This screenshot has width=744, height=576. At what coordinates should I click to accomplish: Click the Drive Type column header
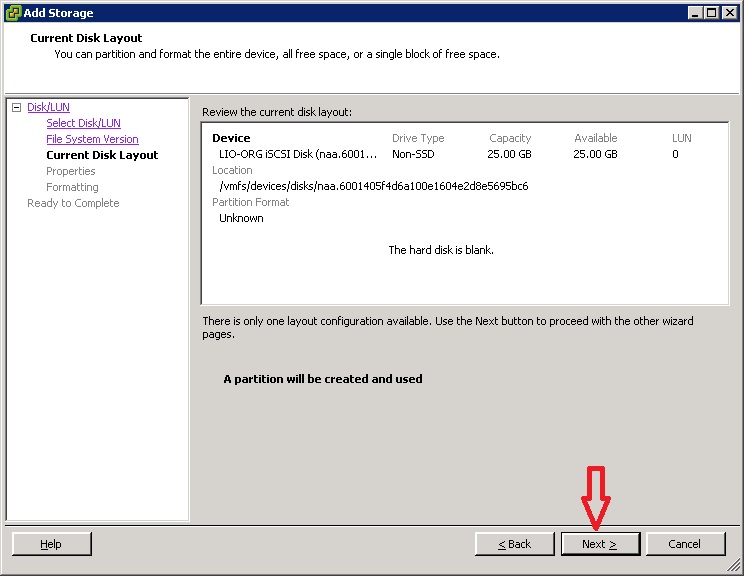tap(418, 138)
